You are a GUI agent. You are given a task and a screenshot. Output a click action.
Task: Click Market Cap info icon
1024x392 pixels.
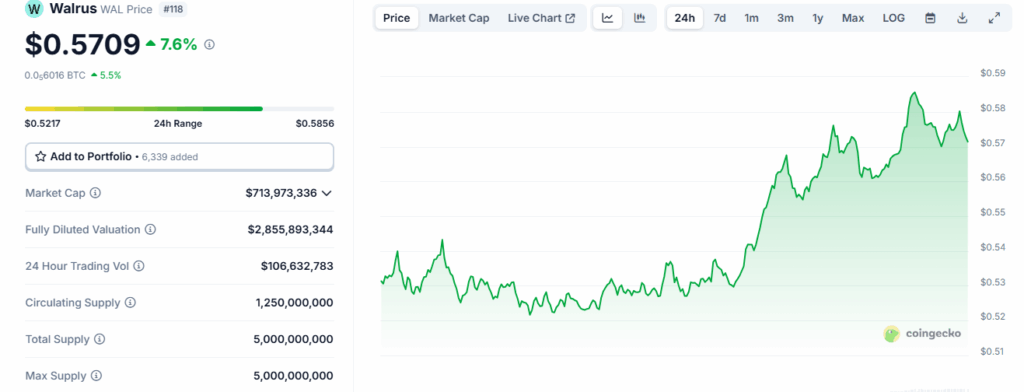(x=95, y=193)
